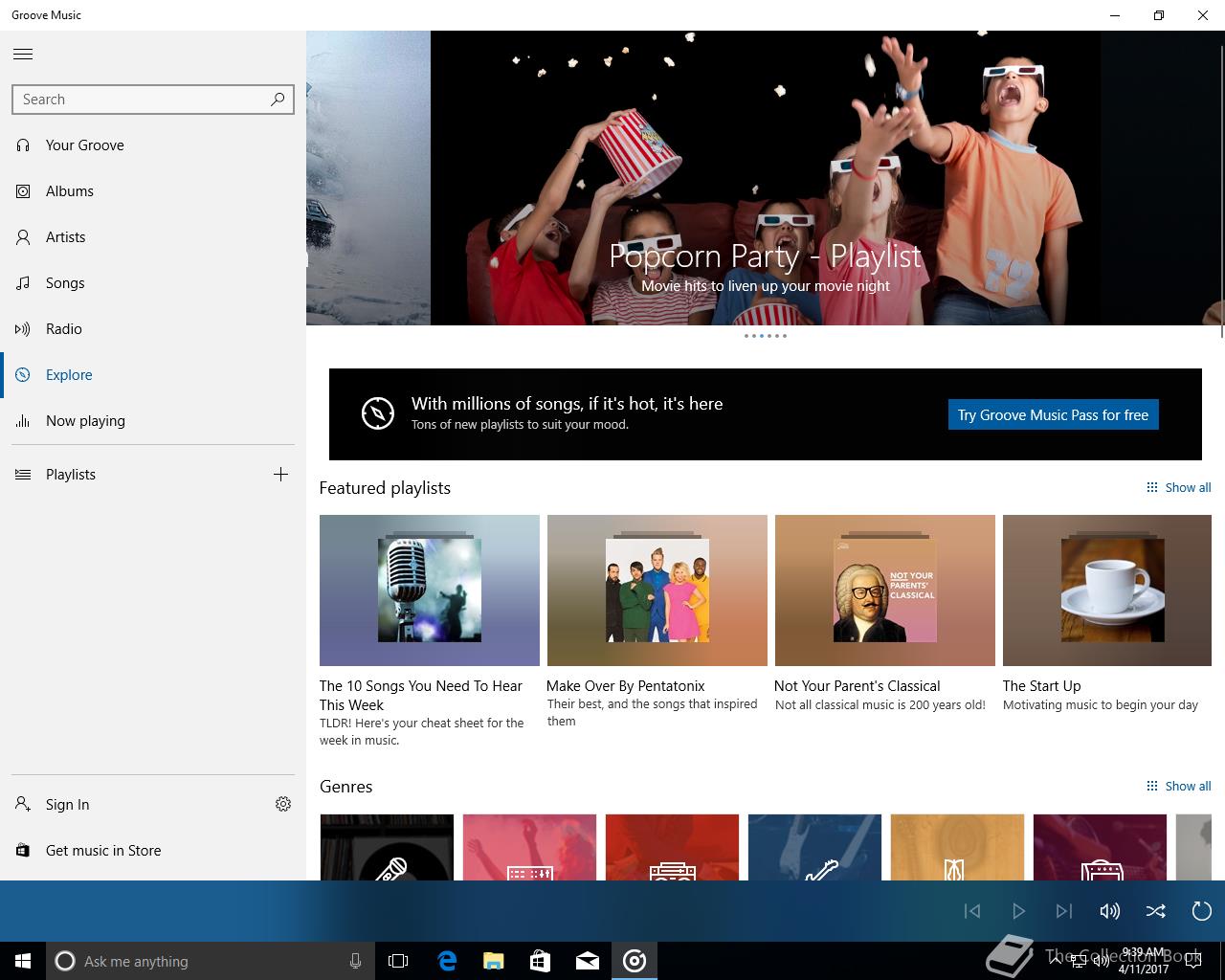The width and height of the screenshot is (1225, 980).
Task: Open File Explorer from taskbar
Action: (494, 961)
